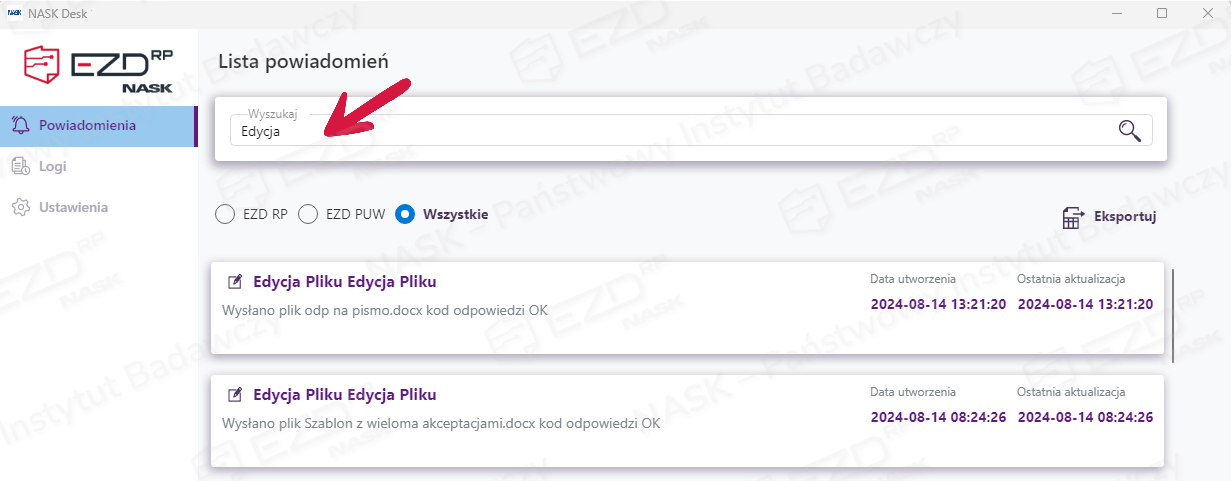Image resolution: width=1231 pixels, height=481 pixels.
Task: Switch to the Logi sidebar tab
Action: (53, 166)
